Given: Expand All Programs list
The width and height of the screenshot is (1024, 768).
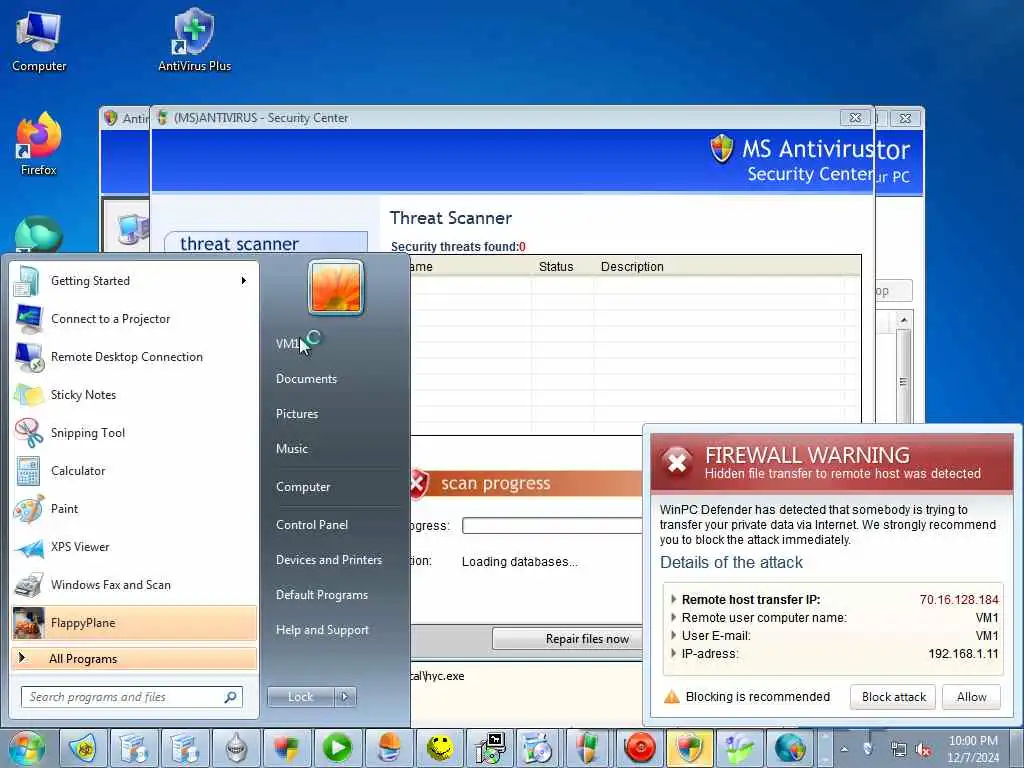Looking at the screenshot, I should pos(134,659).
